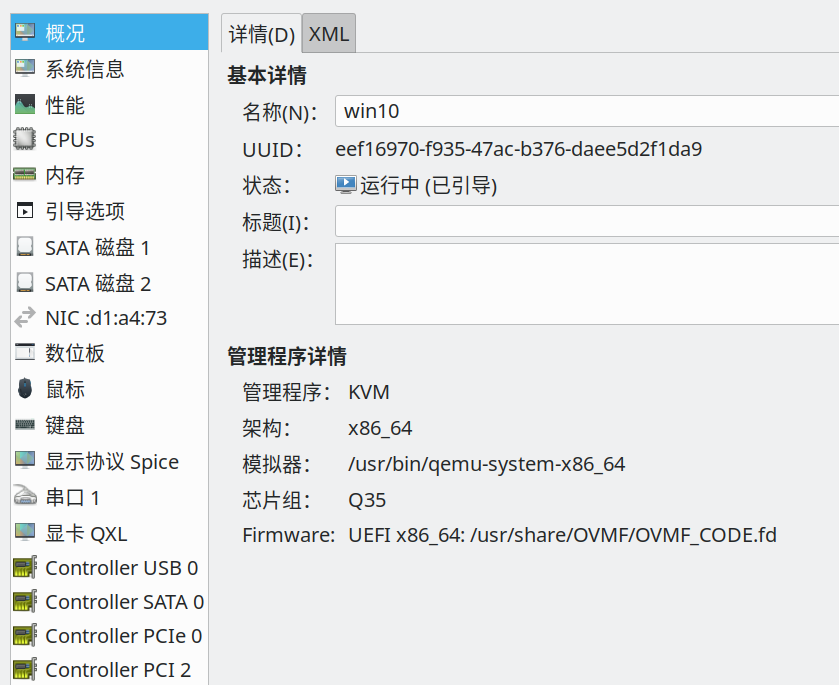This screenshot has height=685, width=839.
Task: Focus the 标题(I) title input field
Action: pos(586,221)
